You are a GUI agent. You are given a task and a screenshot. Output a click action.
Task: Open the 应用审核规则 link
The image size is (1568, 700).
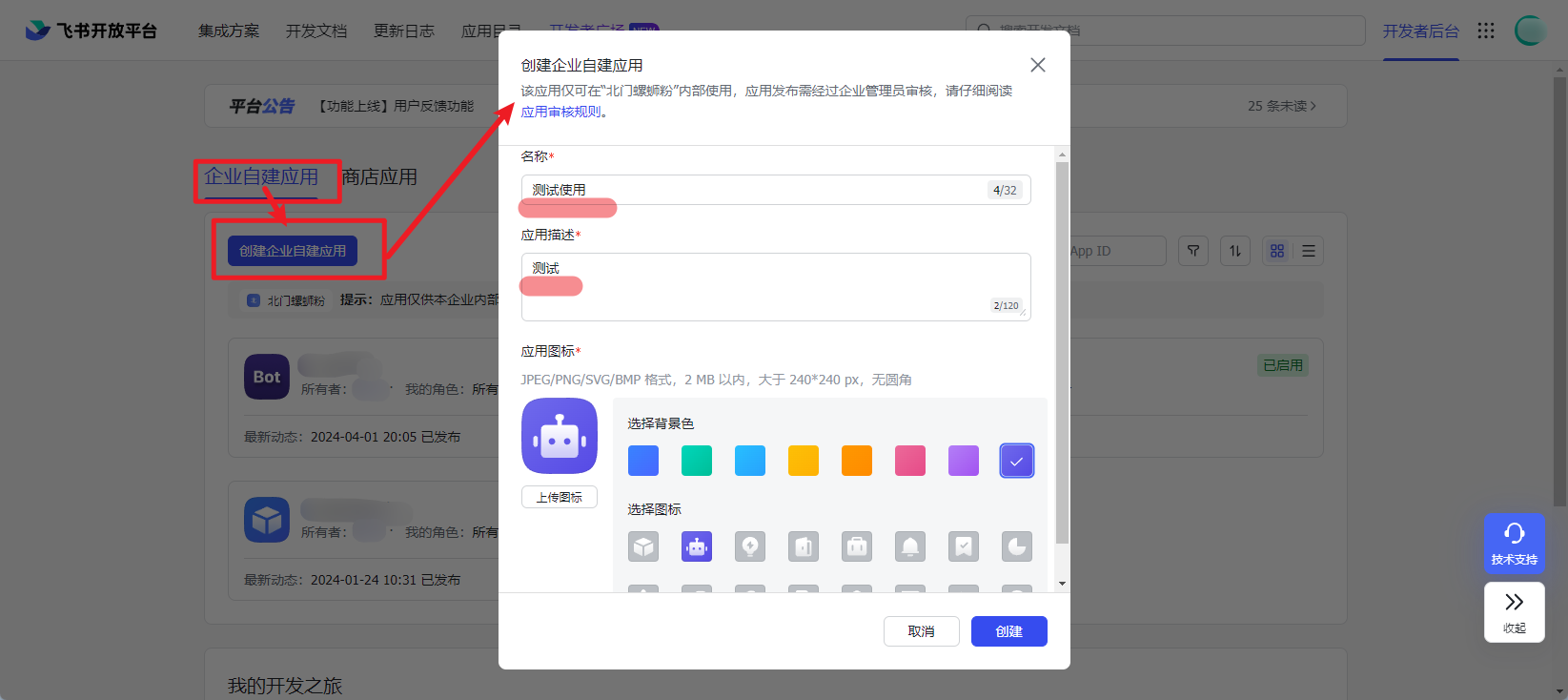560,112
